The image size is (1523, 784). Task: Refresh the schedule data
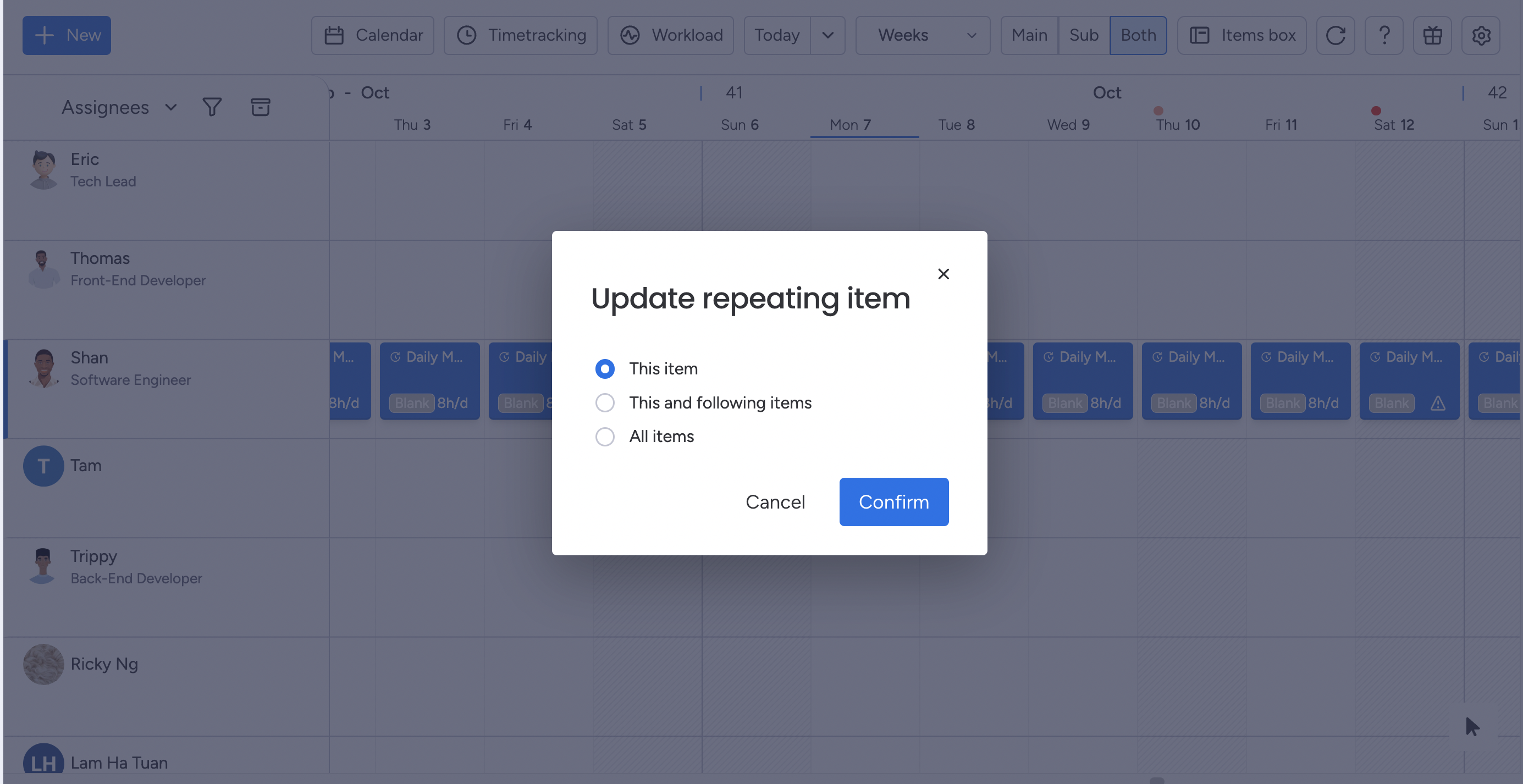(x=1336, y=35)
